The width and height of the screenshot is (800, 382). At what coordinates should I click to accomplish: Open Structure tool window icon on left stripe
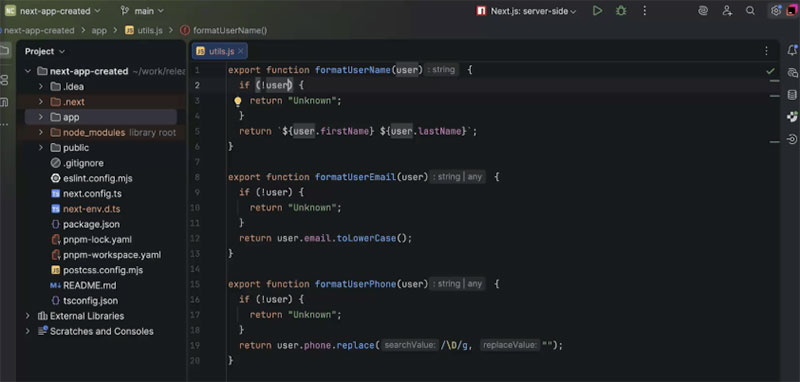click(5, 80)
